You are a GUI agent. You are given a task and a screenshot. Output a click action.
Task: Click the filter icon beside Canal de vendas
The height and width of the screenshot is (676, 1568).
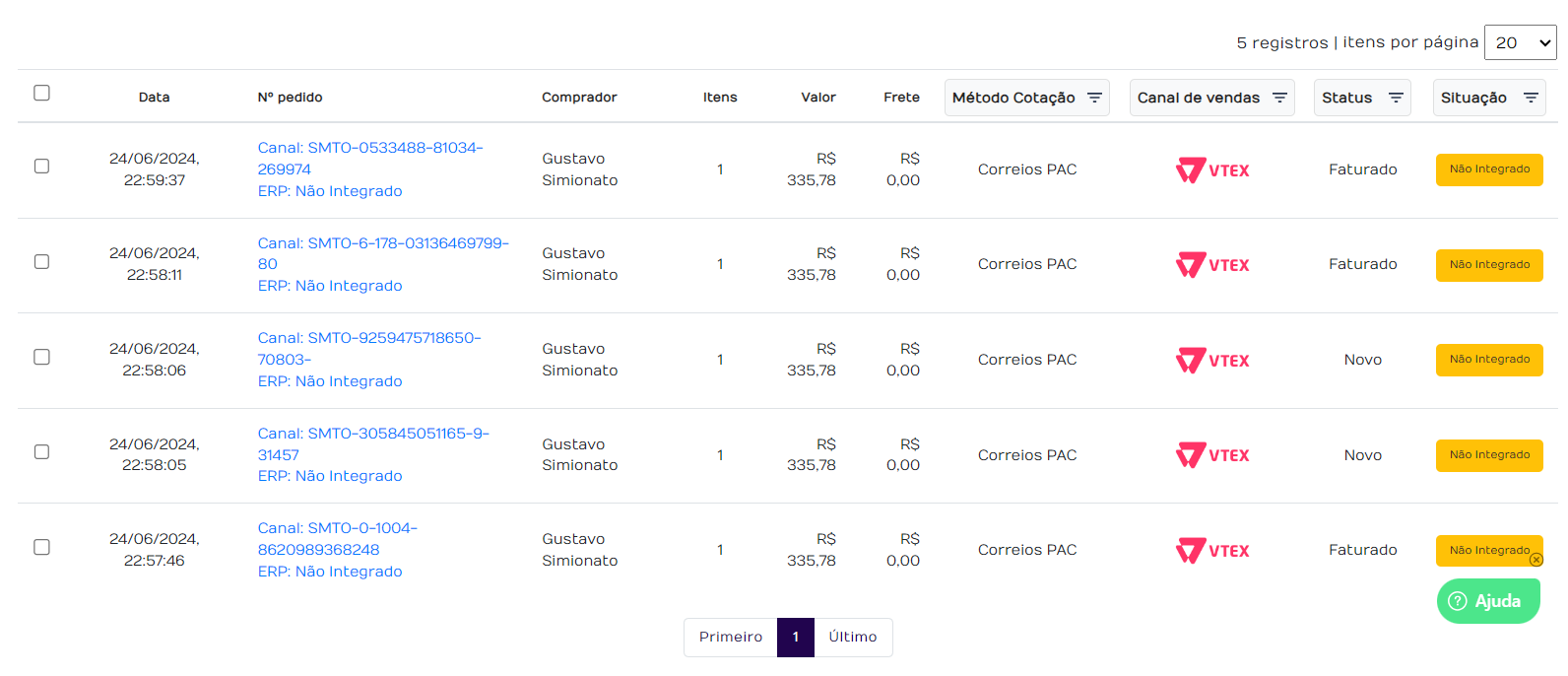click(x=1279, y=98)
